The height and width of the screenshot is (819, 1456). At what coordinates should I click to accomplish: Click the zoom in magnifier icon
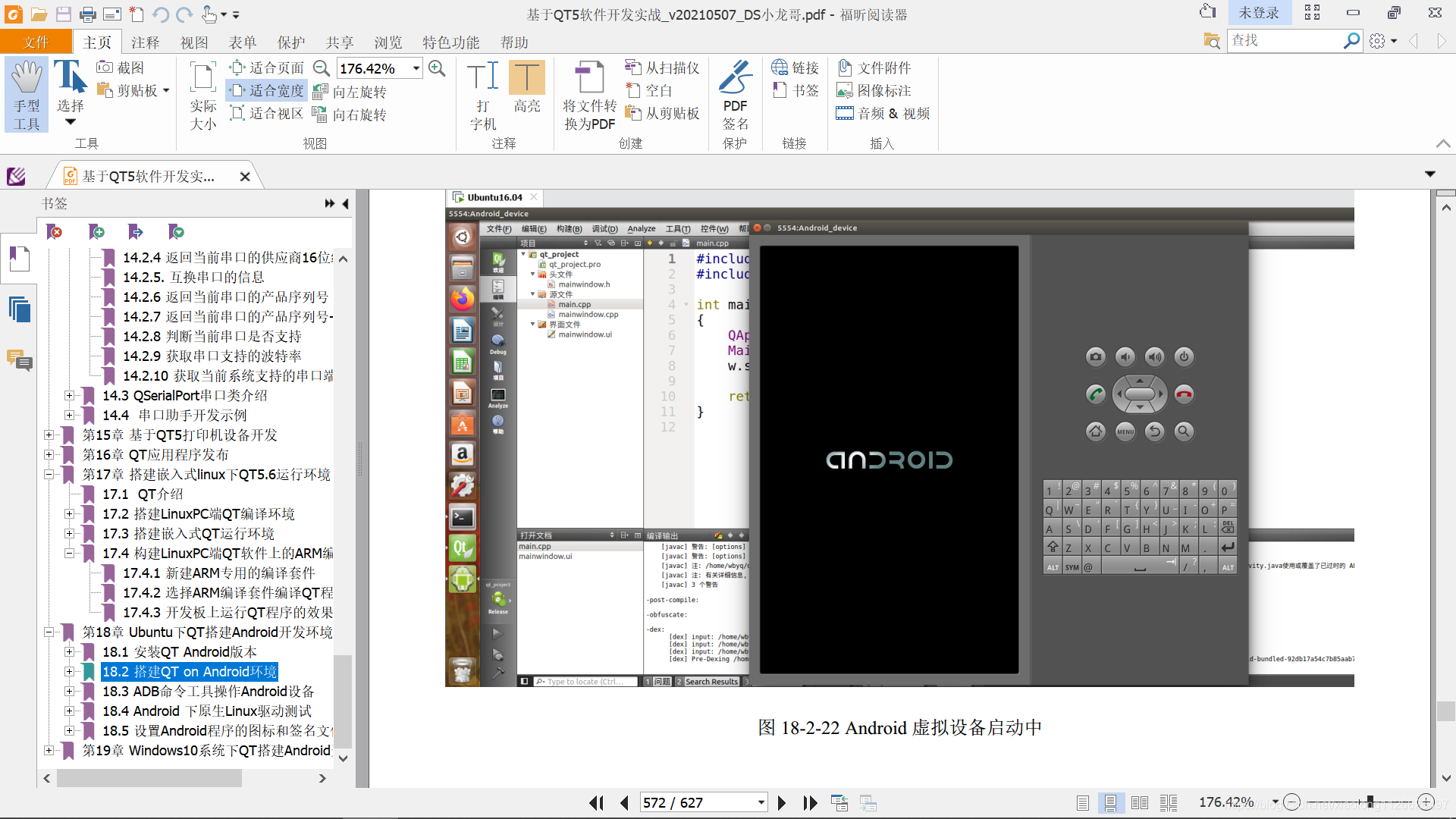click(437, 68)
